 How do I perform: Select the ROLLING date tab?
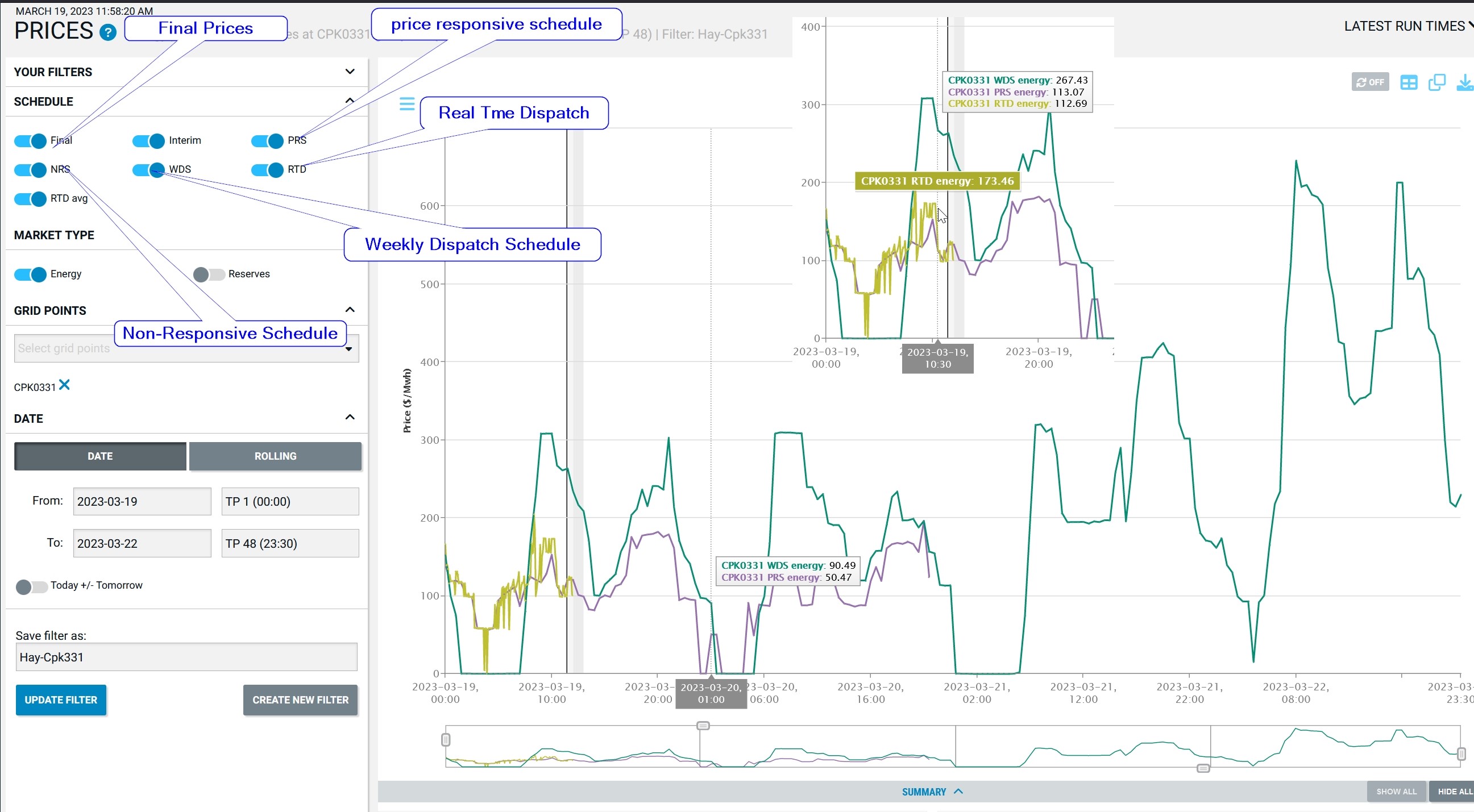tap(275, 456)
